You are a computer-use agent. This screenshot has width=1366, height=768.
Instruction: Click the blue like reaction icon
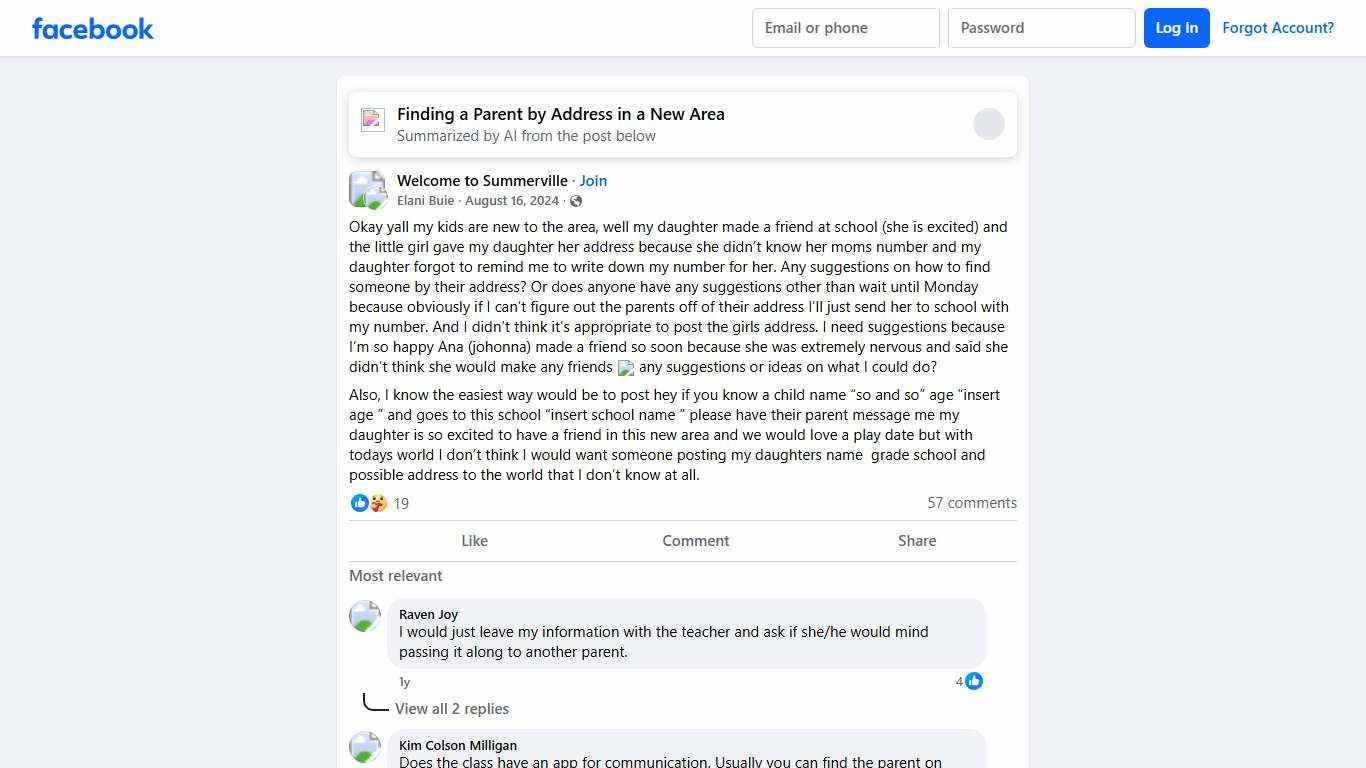click(359, 503)
